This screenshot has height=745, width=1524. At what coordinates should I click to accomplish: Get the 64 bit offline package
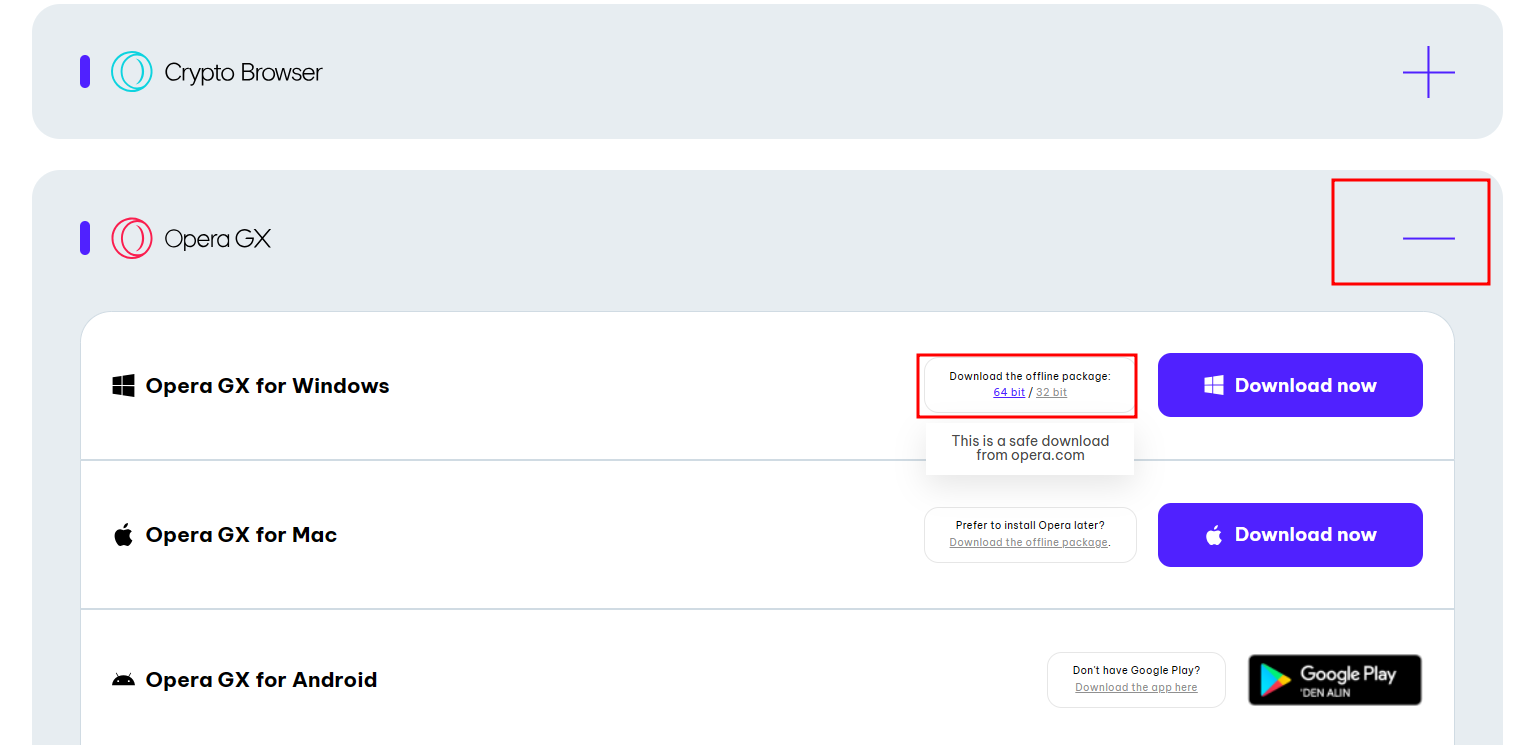click(1009, 393)
